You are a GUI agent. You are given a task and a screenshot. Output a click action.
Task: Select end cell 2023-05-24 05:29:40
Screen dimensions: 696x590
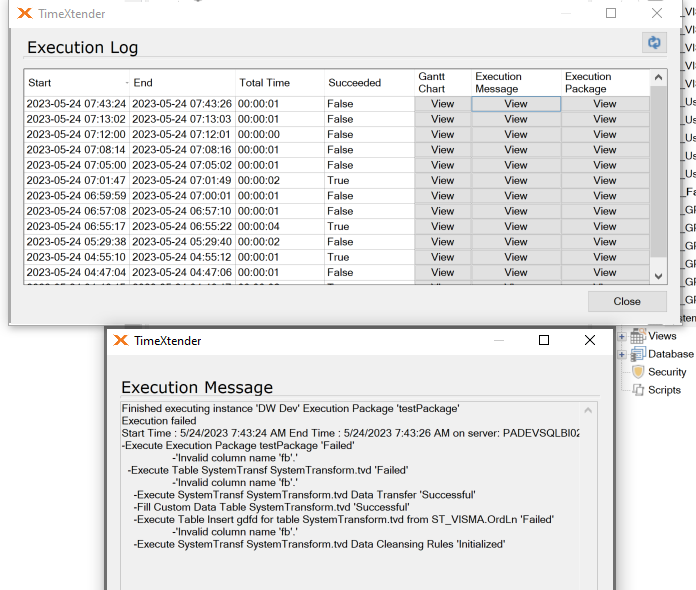[x=182, y=242]
